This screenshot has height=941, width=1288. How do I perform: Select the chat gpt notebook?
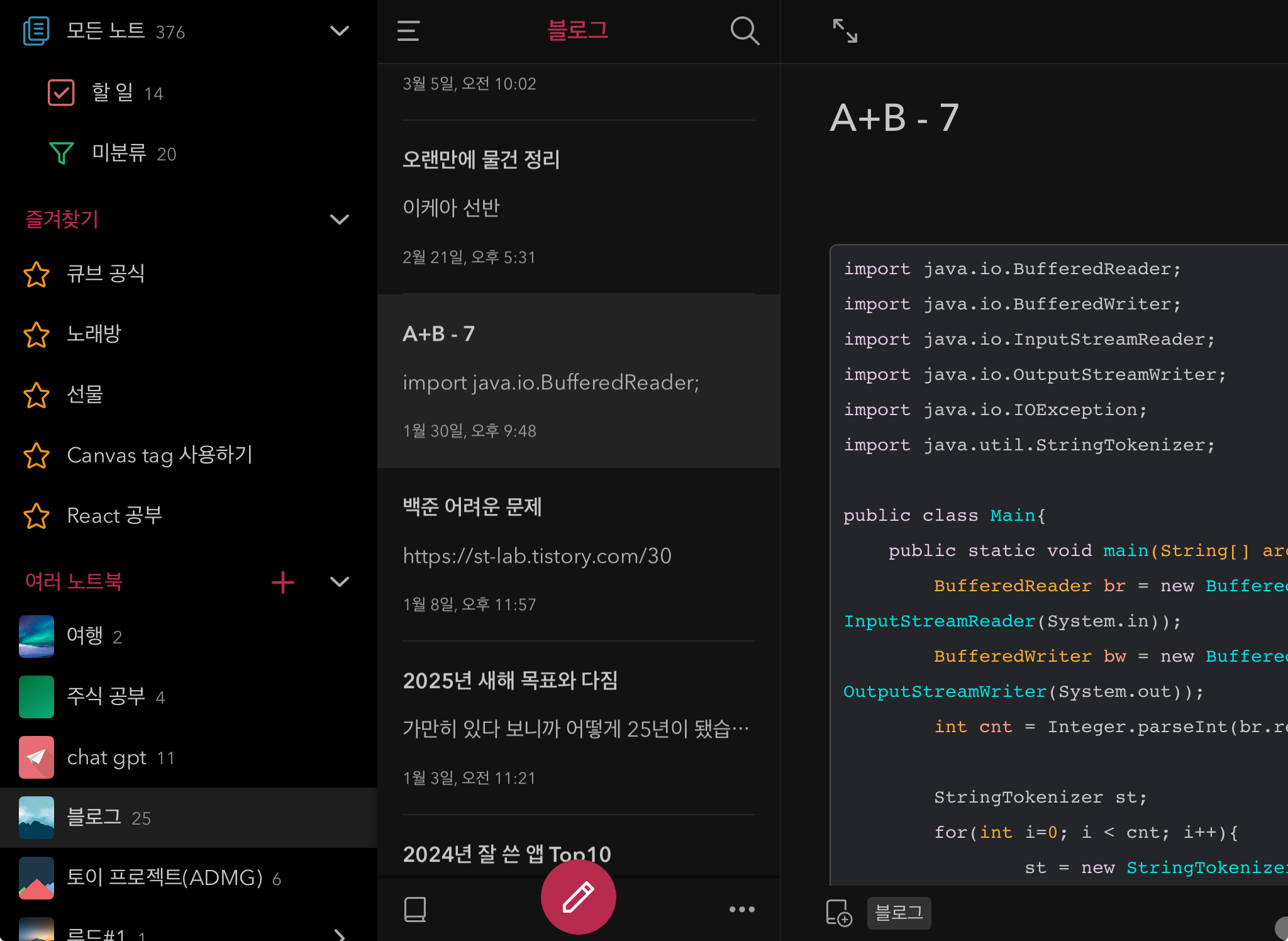(x=107, y=757)
